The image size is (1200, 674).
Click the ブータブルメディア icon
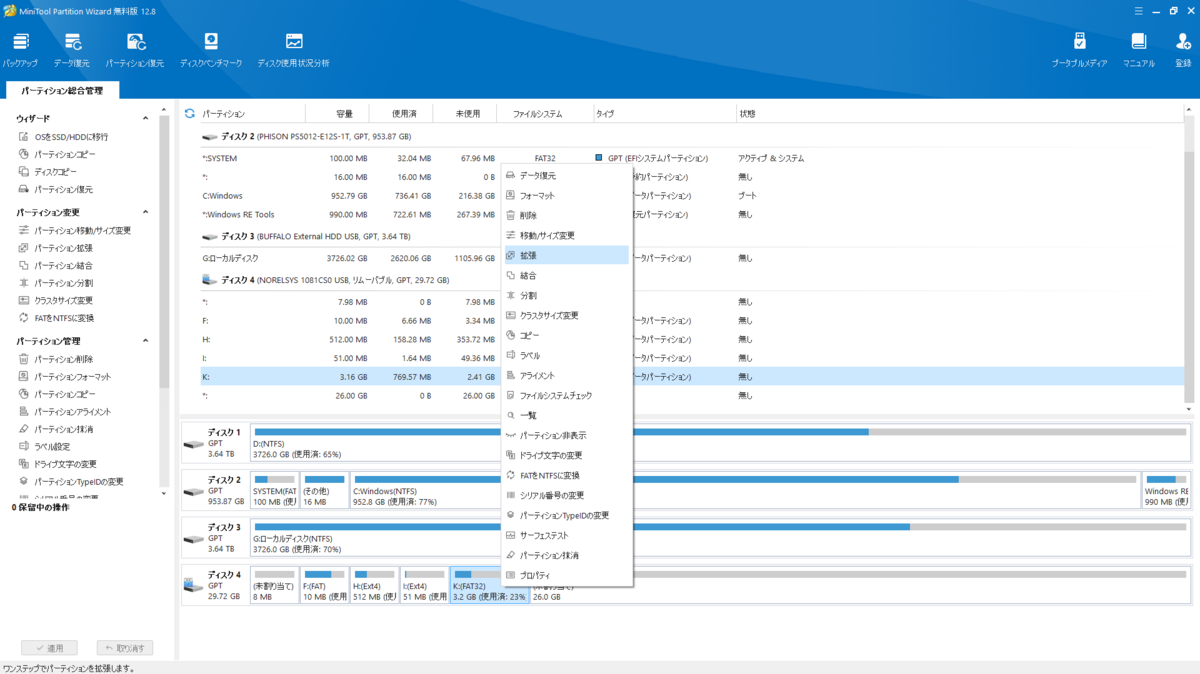(x=1079, y=50)
